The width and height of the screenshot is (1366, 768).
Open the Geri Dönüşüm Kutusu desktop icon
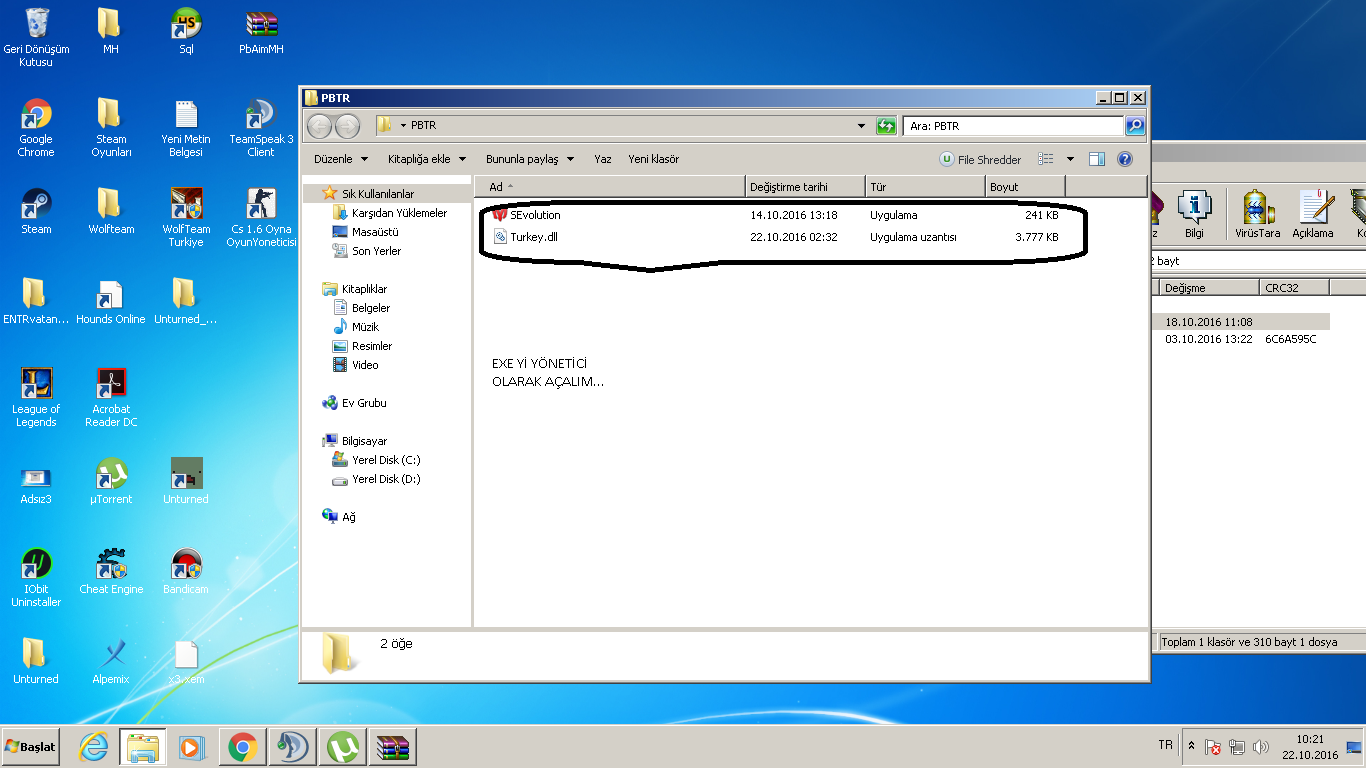(x=36, y=37)
